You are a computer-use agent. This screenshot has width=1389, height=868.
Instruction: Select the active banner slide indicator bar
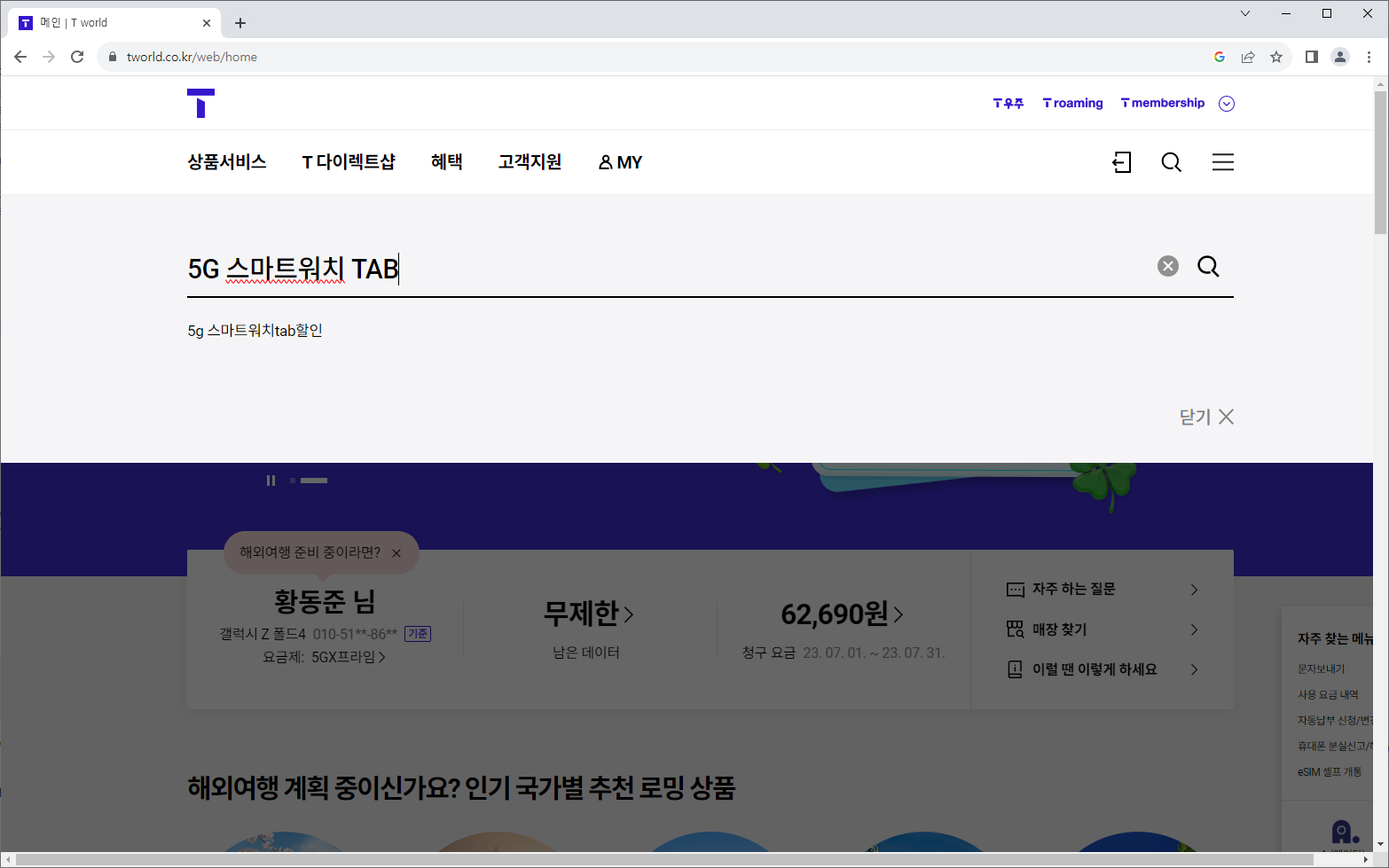click(x=314, y=481)
